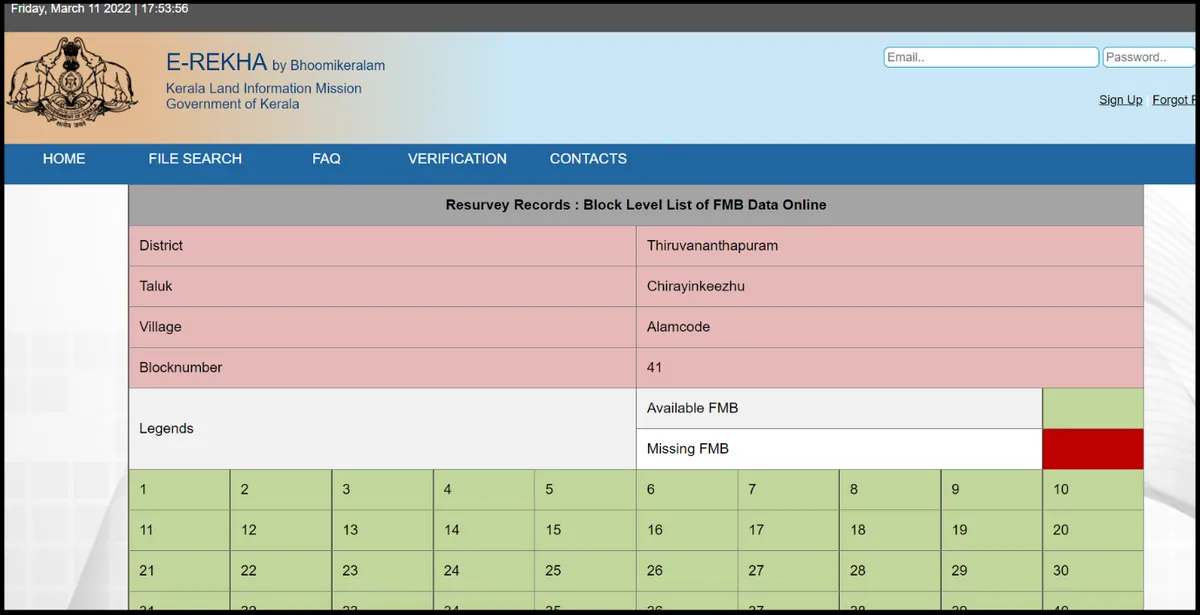1200x615 pixels.
Task: Select FMB number 6 cell
Action: point(686,490)
